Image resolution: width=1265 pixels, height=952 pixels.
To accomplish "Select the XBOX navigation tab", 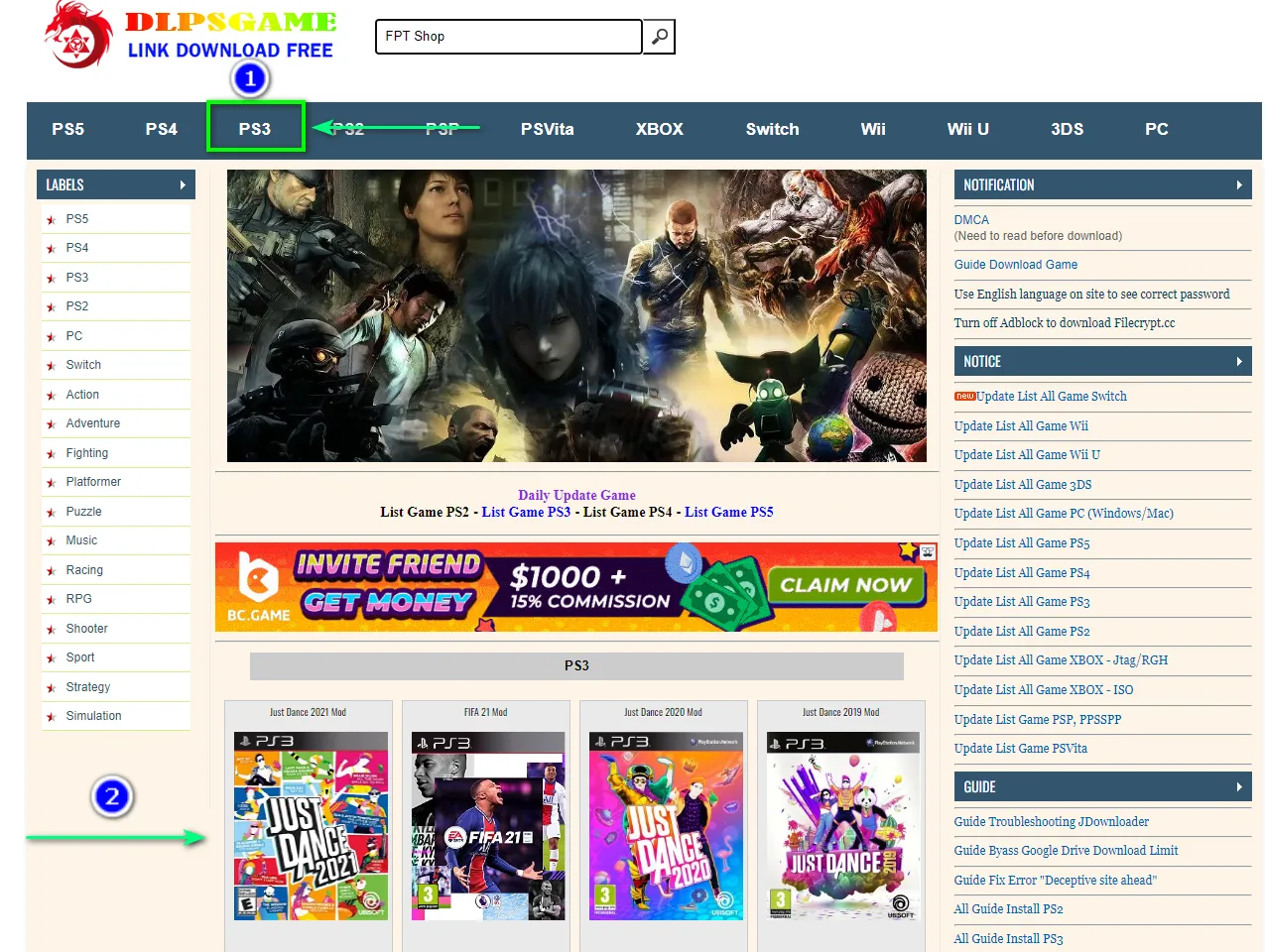I will click(659, 129).
